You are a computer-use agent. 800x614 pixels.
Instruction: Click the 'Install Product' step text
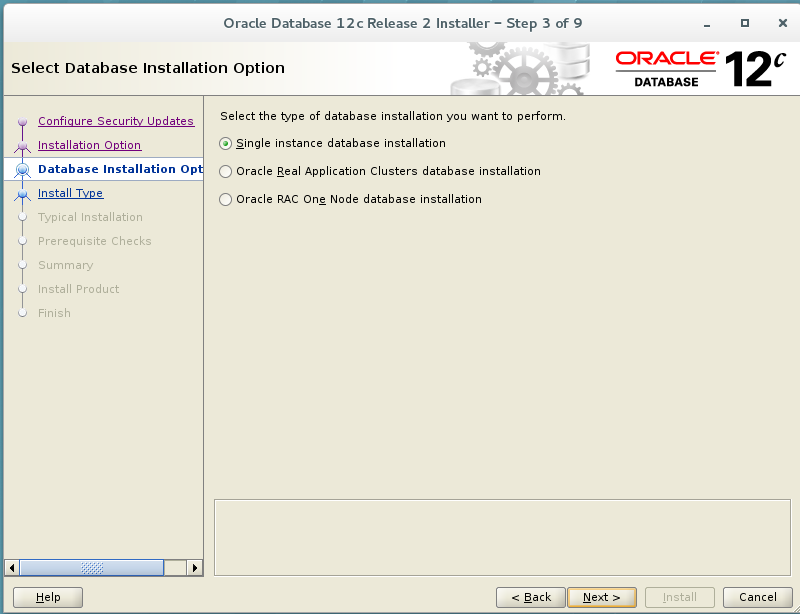pyautogui.click(x=79, y=289)
